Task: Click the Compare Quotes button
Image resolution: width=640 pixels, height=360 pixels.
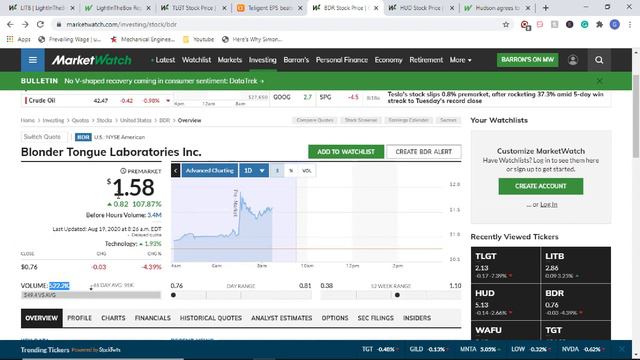Action: (x=315, y=120)
